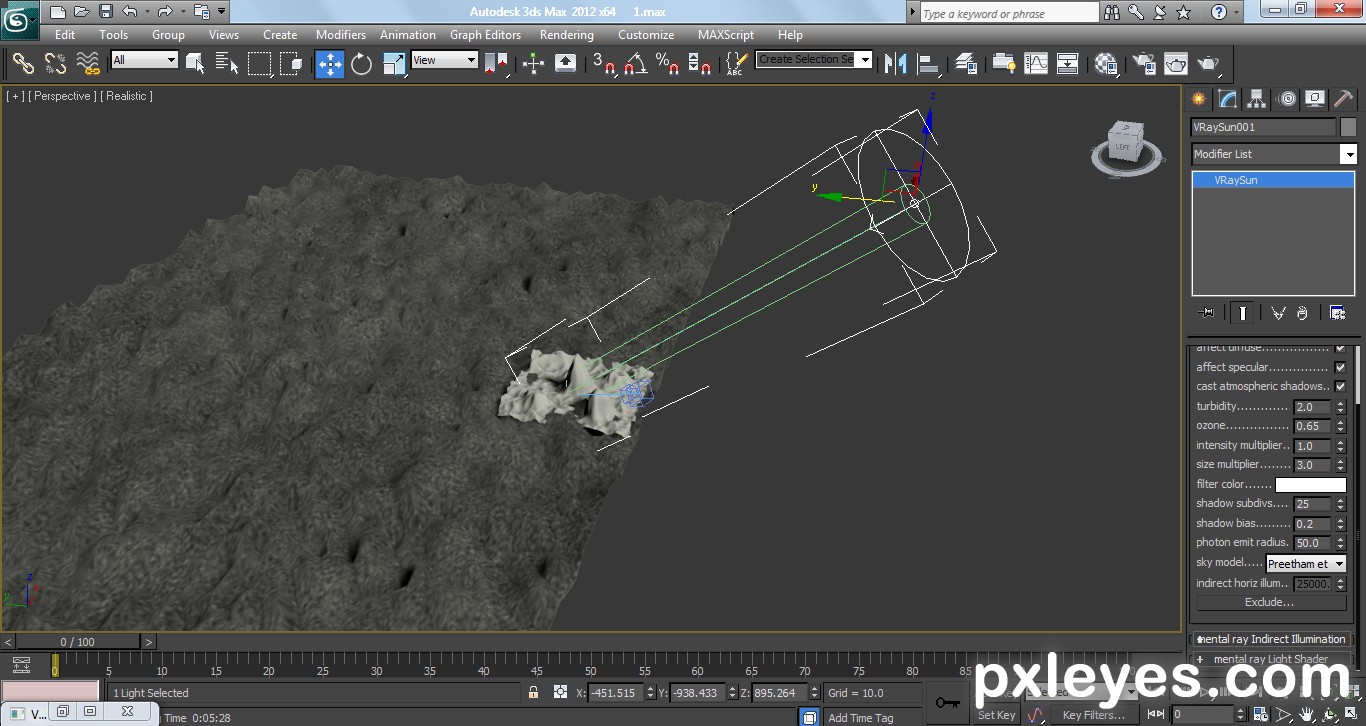Expand Quick Access Toolbar customize arrow
This screenshot has height=726, width=1366.
(222, 12)
